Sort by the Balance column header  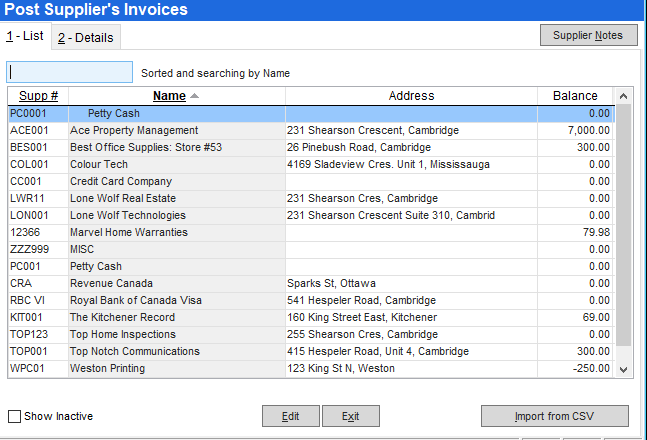click(574, 96)
